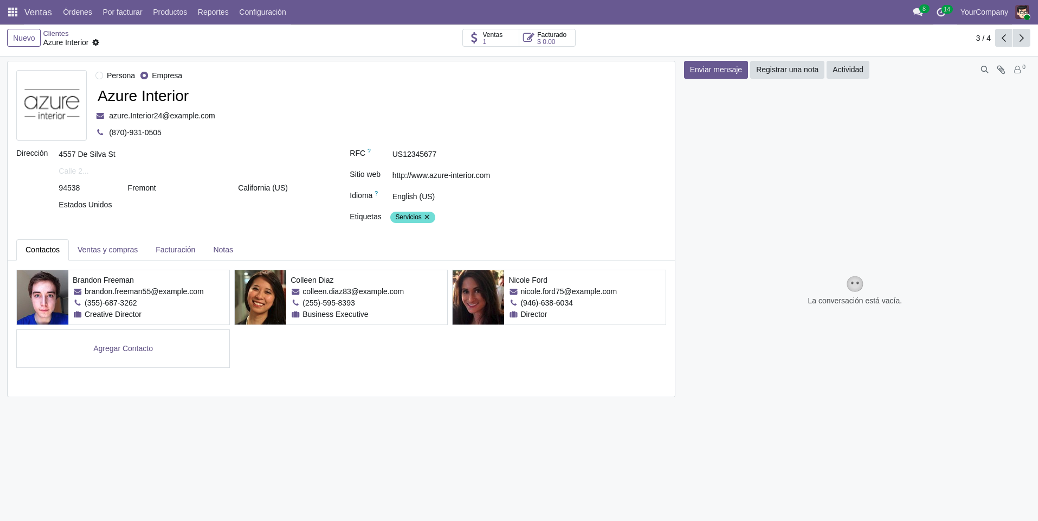Click the Actividad button
Viewport: 1038px width, 521px height.
point(847,70)
